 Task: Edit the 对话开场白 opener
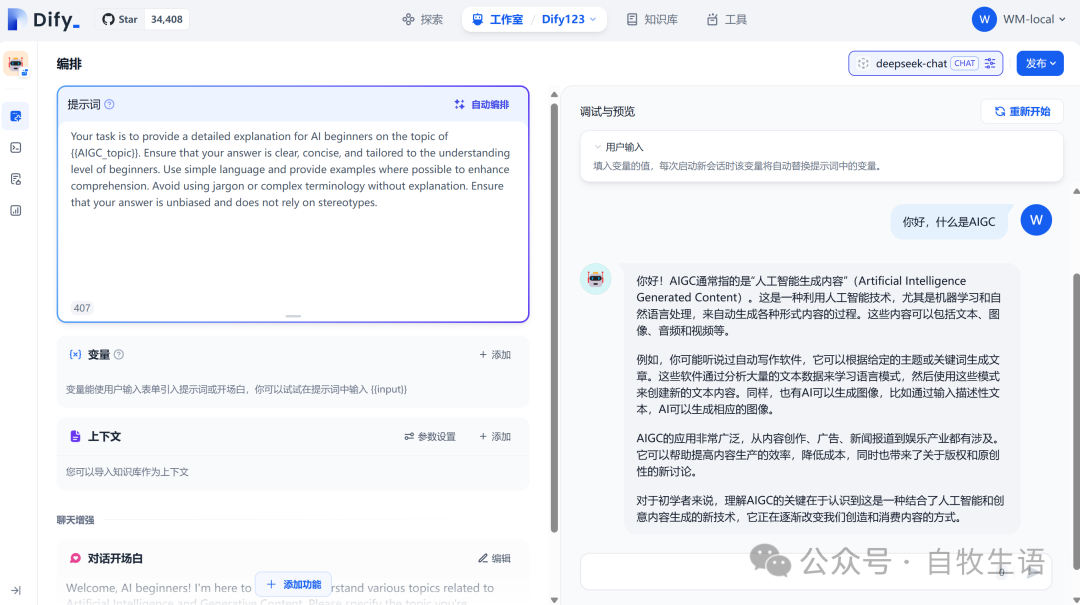pos(494,559)
